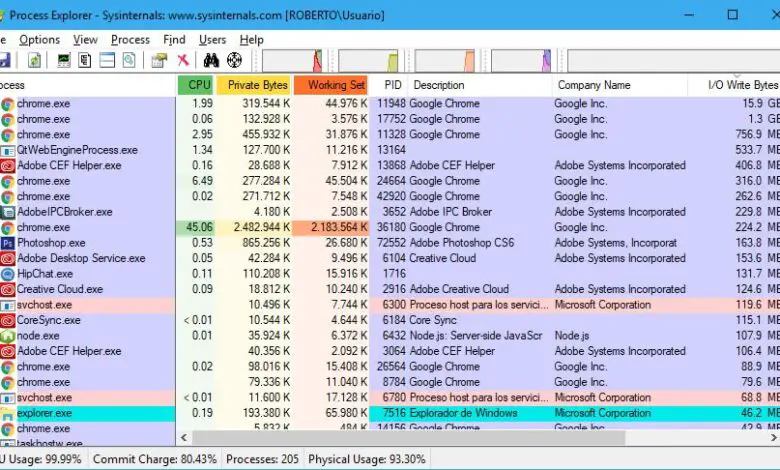Screen dimensions: 780x470
Task: Click the node.exe green icon
Action: click(7, 336)
